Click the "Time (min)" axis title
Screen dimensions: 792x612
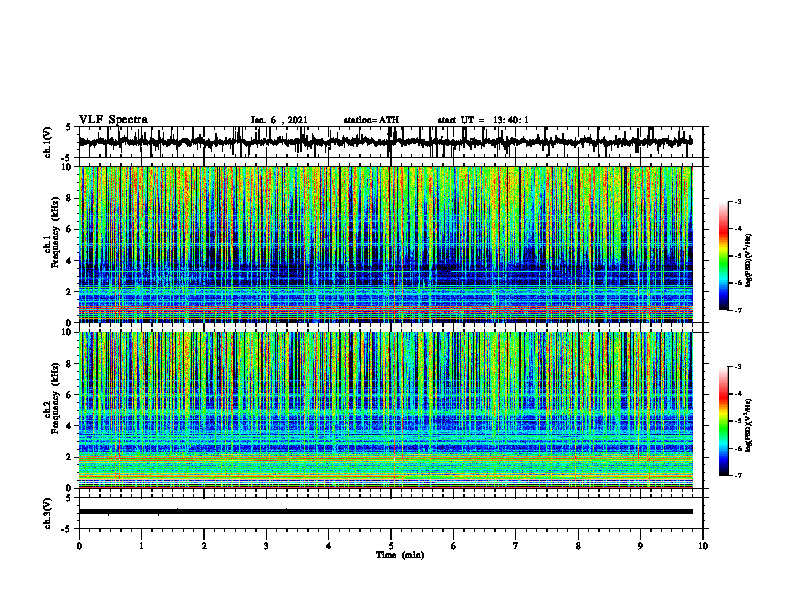[400, 555]
